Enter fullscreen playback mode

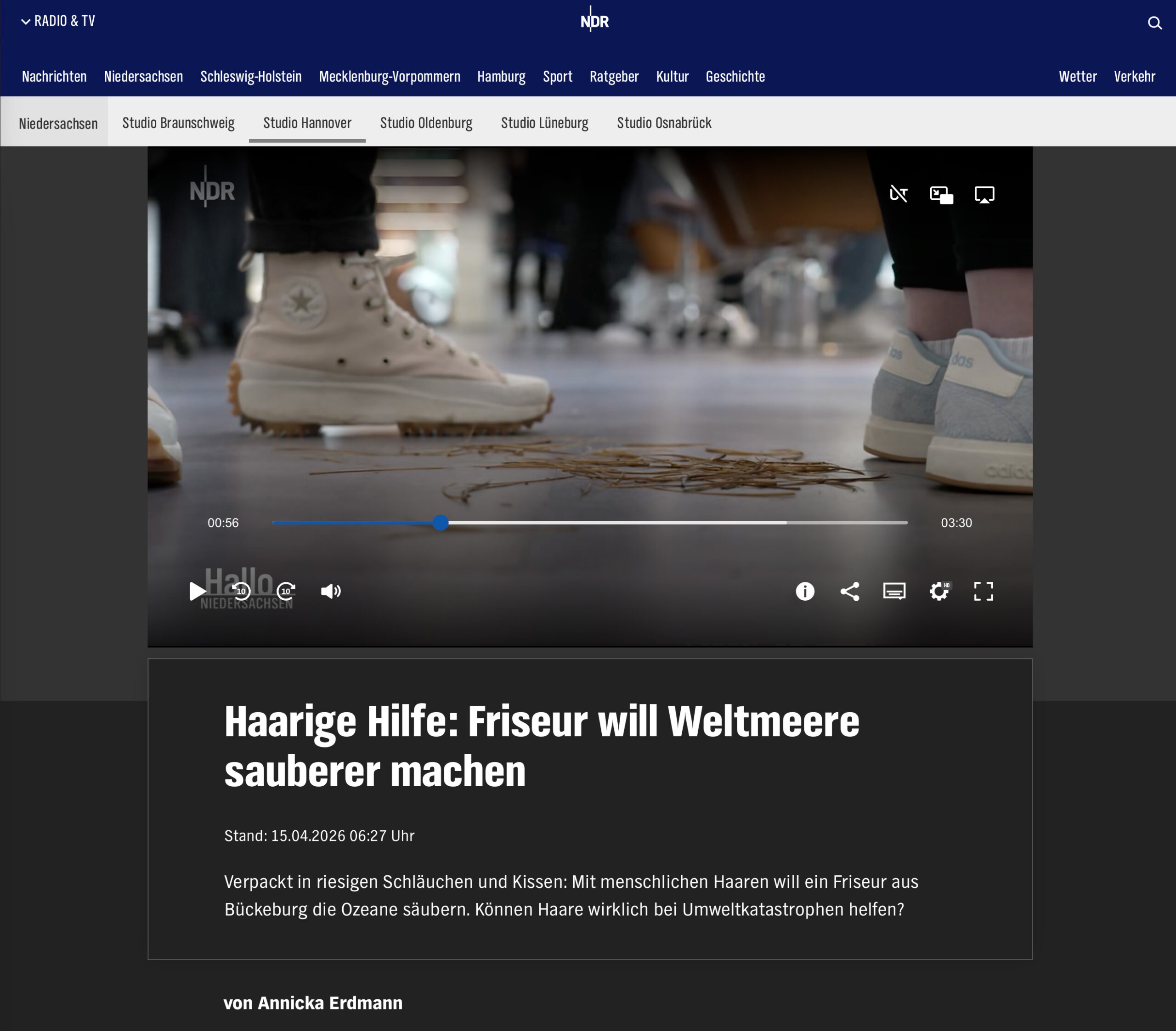point(984,592)
